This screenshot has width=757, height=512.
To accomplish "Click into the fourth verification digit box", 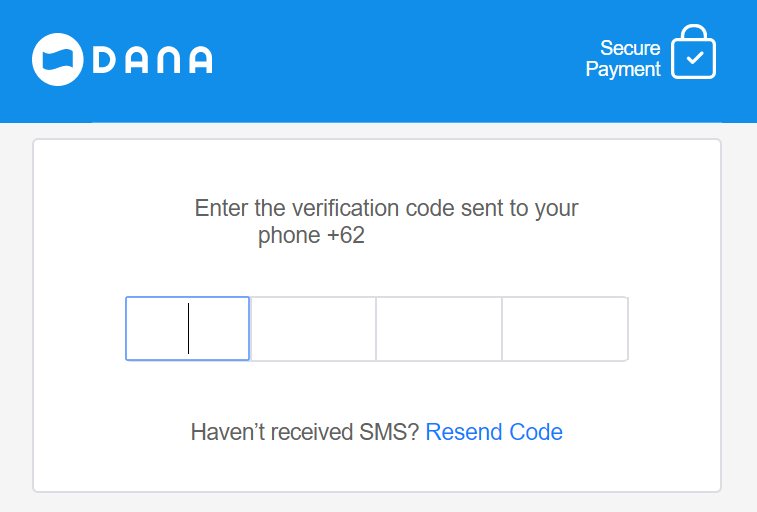I will 565,328.
